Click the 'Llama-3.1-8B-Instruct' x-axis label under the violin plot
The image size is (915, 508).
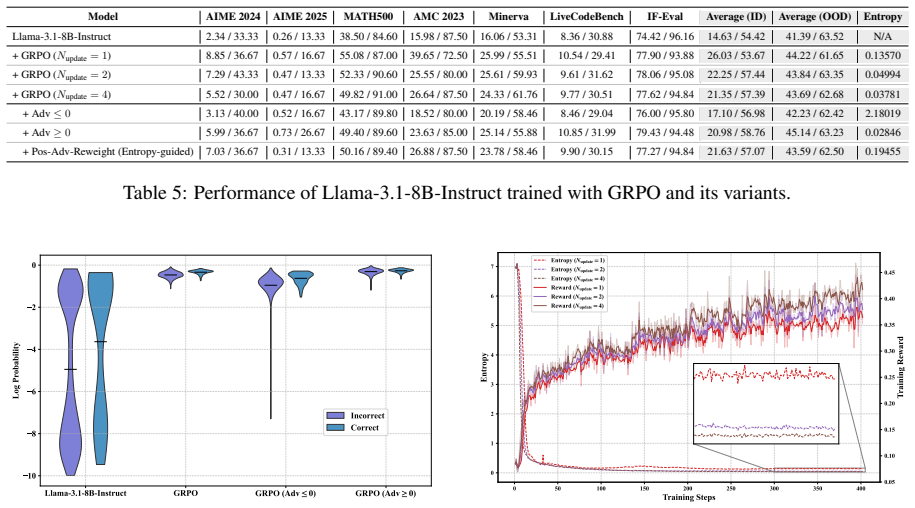[85, 493]
